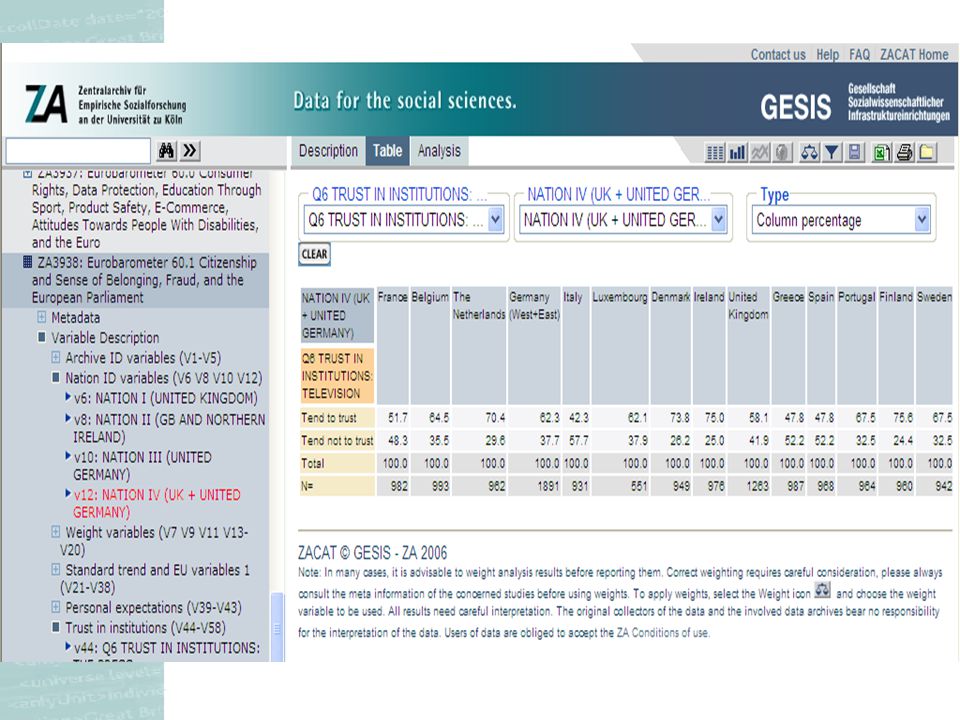Go to ZACAT Home
Viewport: 960px width, 720px height.
click(914, 54)
